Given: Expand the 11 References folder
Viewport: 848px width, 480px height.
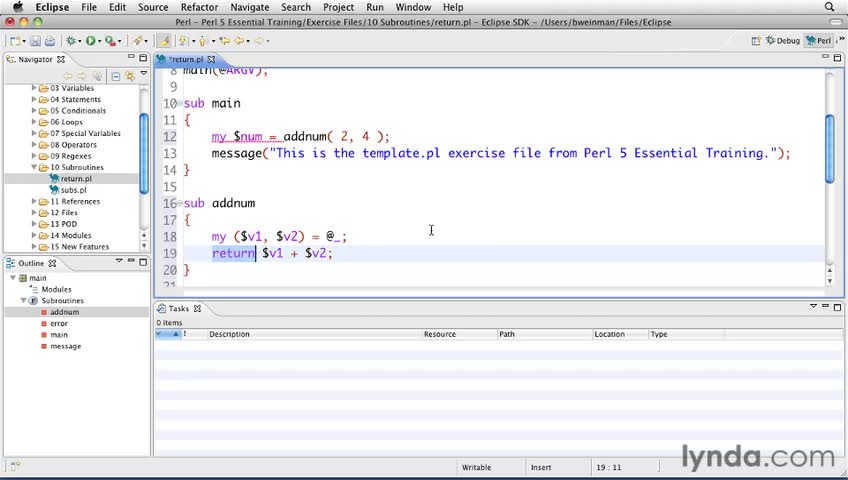Looking at the screenshot, I should click(x=34, y=202).
